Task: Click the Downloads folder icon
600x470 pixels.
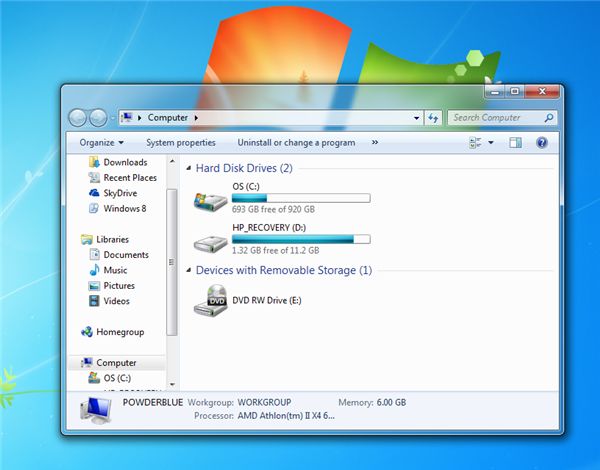Action: click(94, 162)
